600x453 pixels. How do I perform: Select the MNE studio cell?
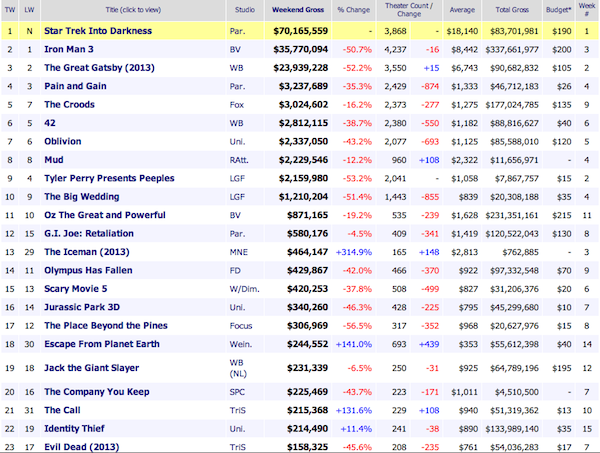click(x=238, y=252)
